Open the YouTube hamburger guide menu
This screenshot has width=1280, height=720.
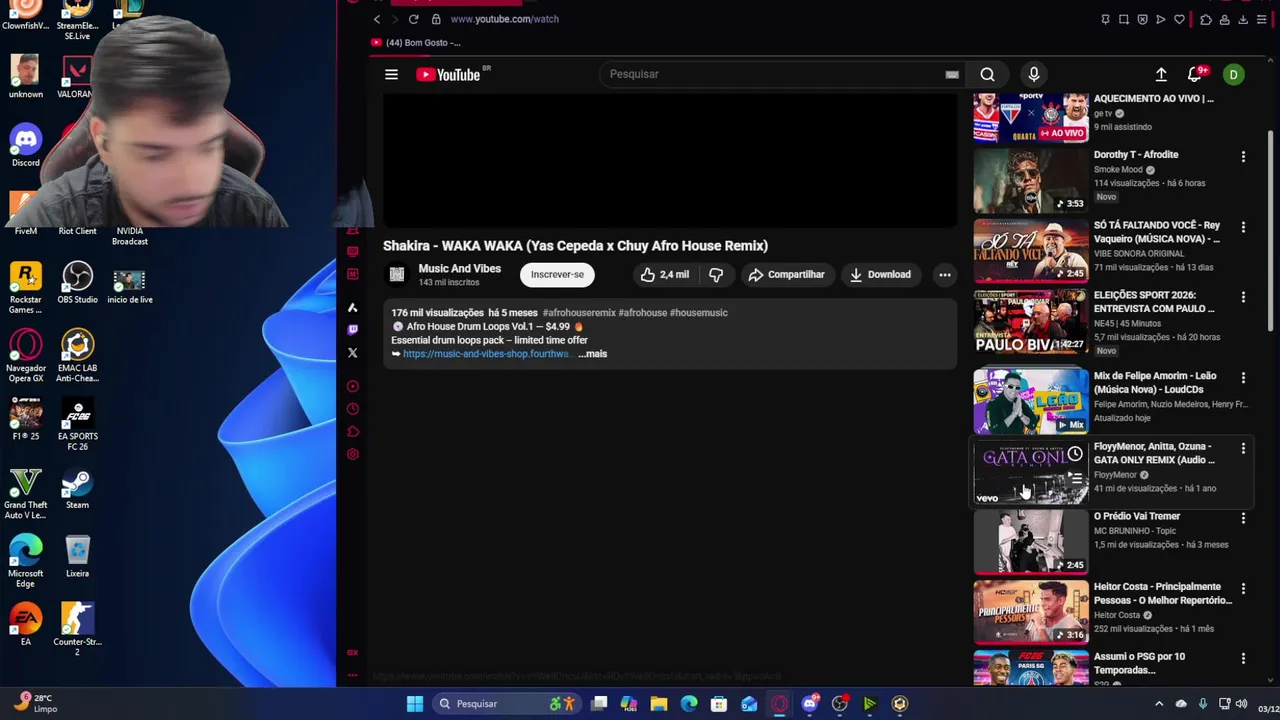391,74
